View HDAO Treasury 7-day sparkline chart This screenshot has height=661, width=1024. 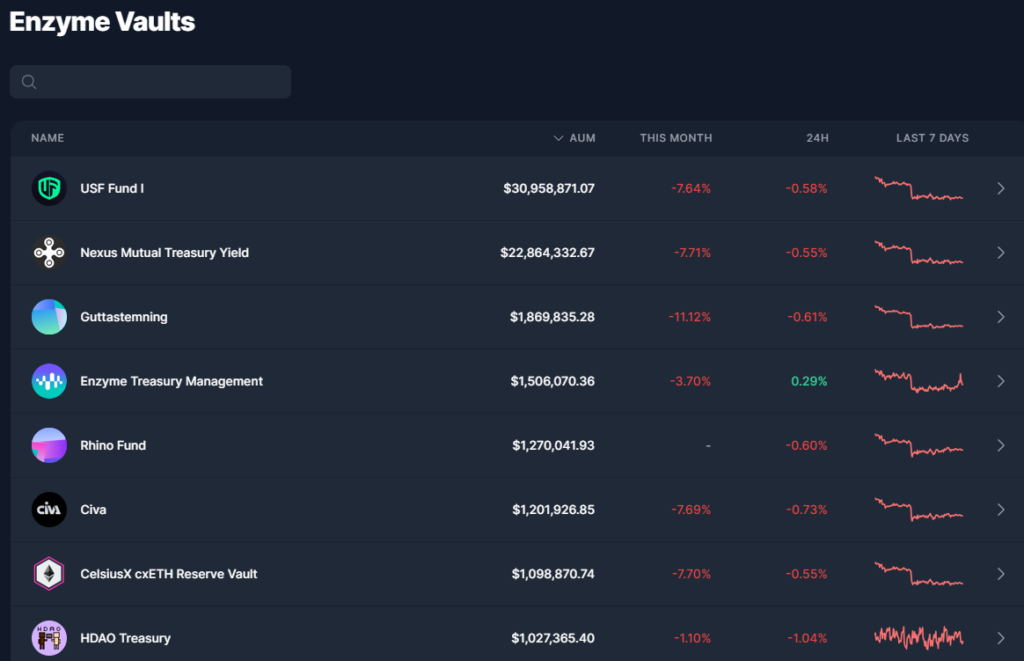(918, 637)
